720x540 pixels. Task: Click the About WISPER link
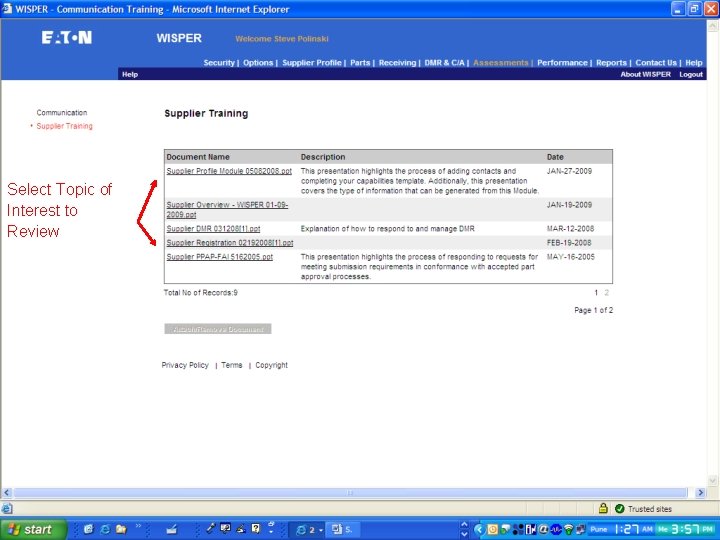point(646,74)
